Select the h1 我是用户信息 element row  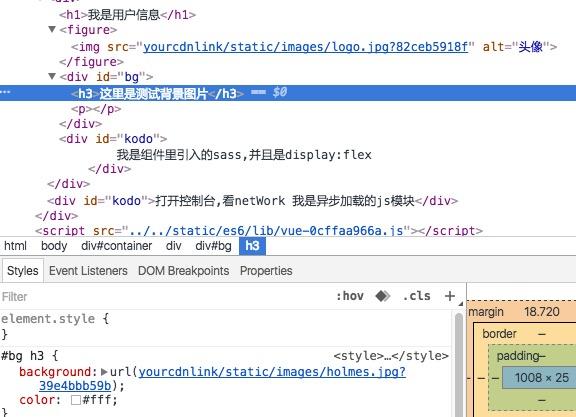point(127,15)
